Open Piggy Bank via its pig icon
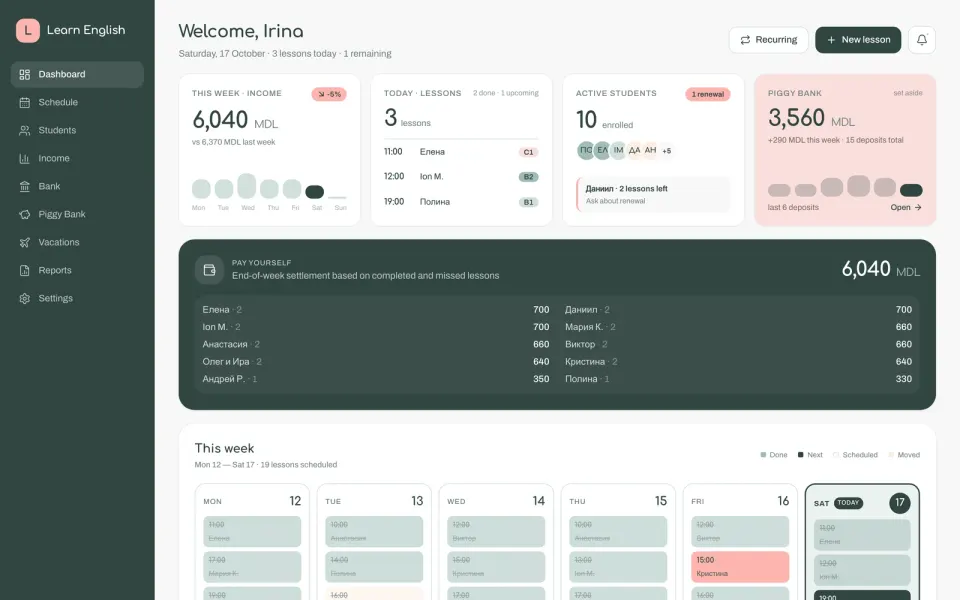Viewport: 960px width, 600px height. (24, 214)
